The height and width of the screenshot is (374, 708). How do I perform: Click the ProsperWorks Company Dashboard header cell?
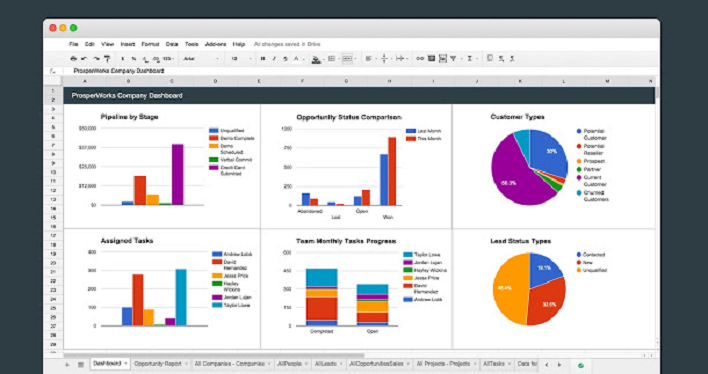click(x=359, y=96)
